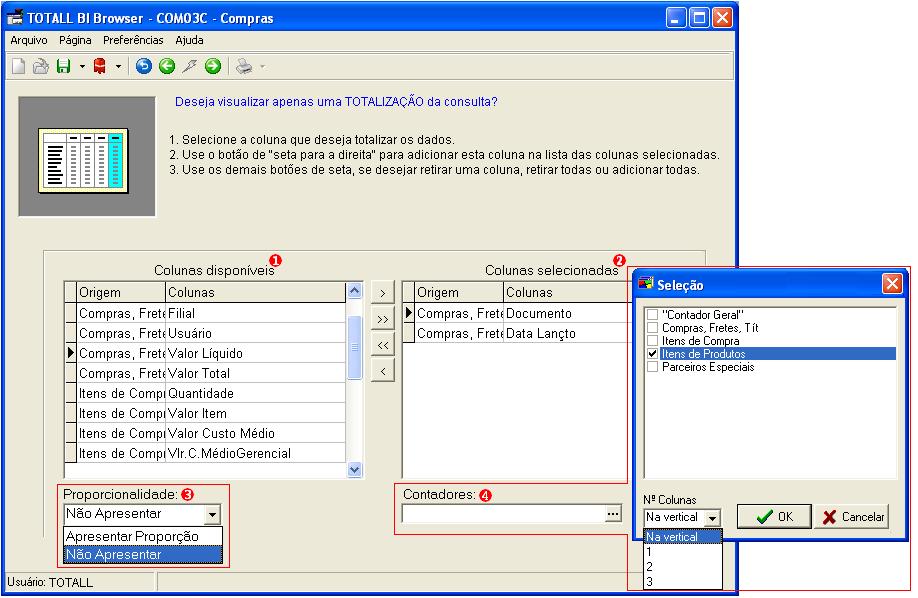Expand the dropdown arrow beside the save icon

(82, 66)
